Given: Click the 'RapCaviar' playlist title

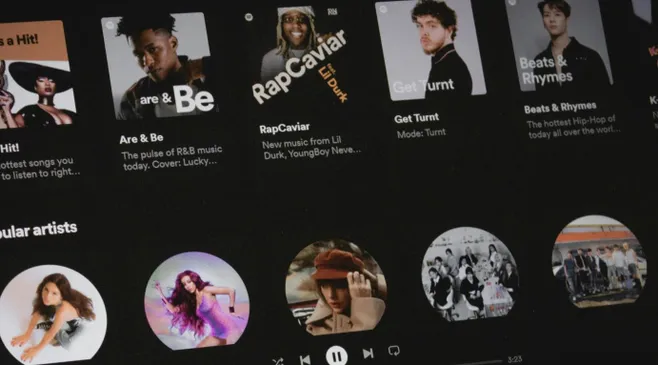Looking at the screenshot, I should pos(284,128).
